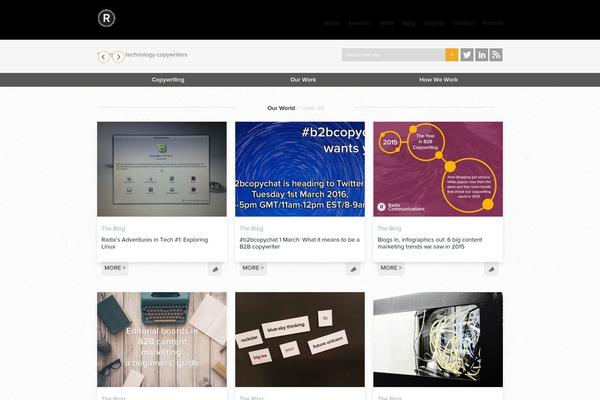The width and height of the screenshot is (600, 400).
Task: Click the pen icon under content marketing trends card
Action: 491,269
